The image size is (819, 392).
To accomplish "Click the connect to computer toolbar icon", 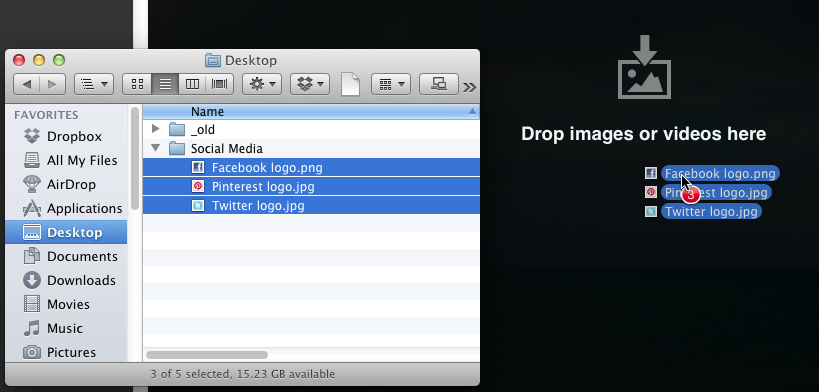I will [x=439, y=84].
